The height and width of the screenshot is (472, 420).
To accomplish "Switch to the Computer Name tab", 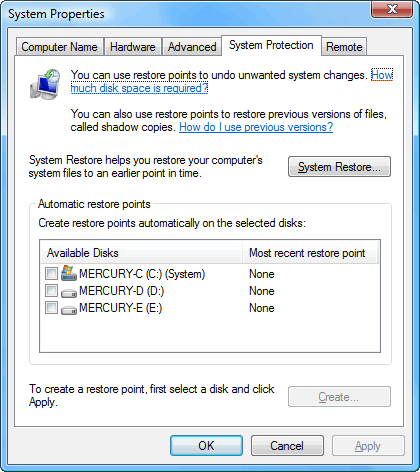I will tap(59, 47).
